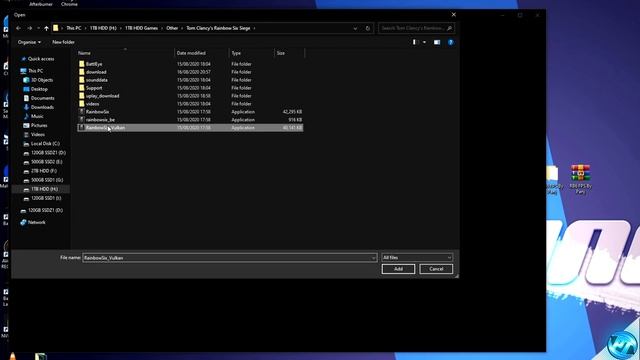Open 2TB HDD (F:) drive
This screenshot has height=360, width=640.
point(44,171)
